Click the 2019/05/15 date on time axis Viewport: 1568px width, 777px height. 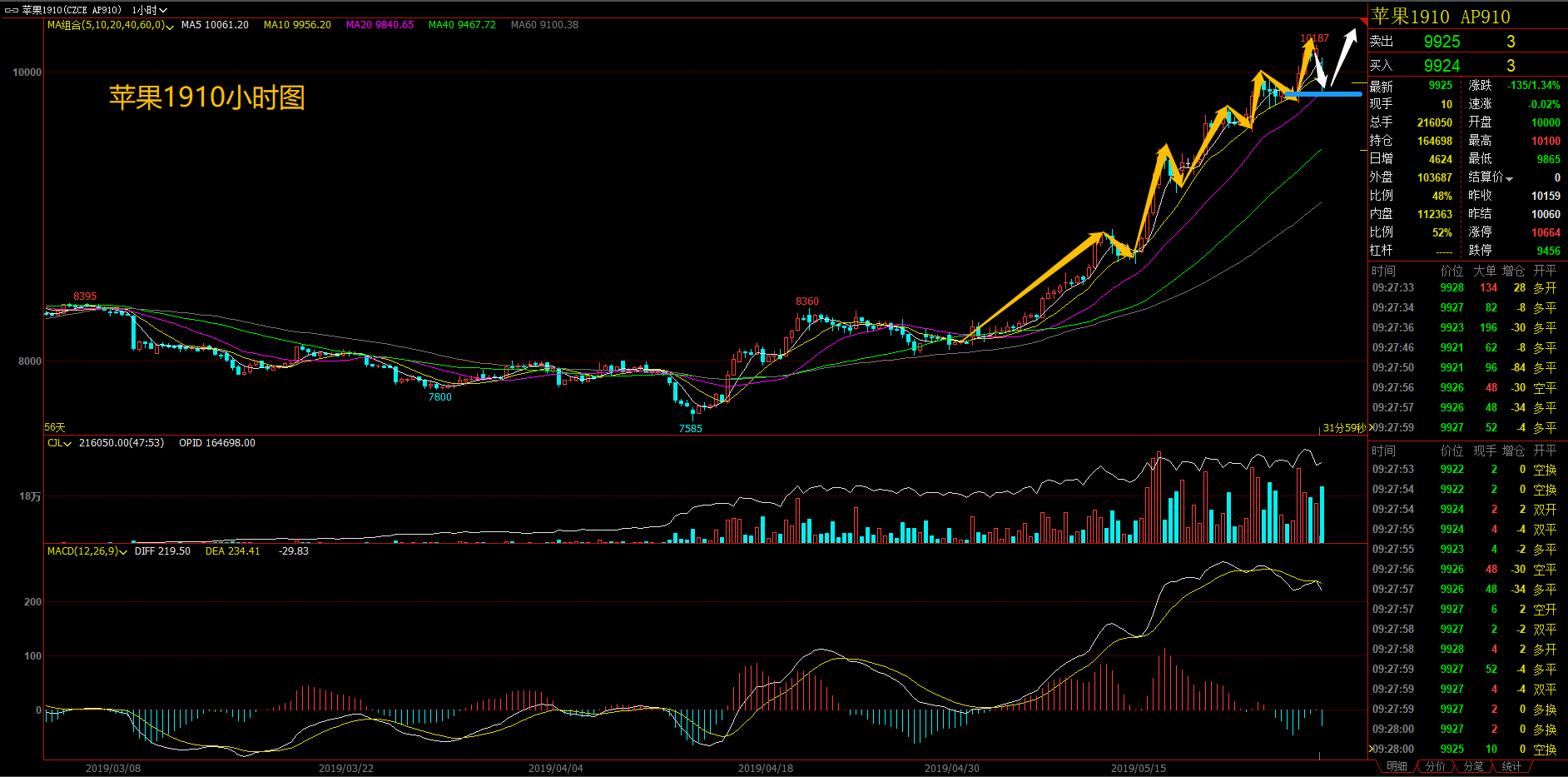(1138, 768)
